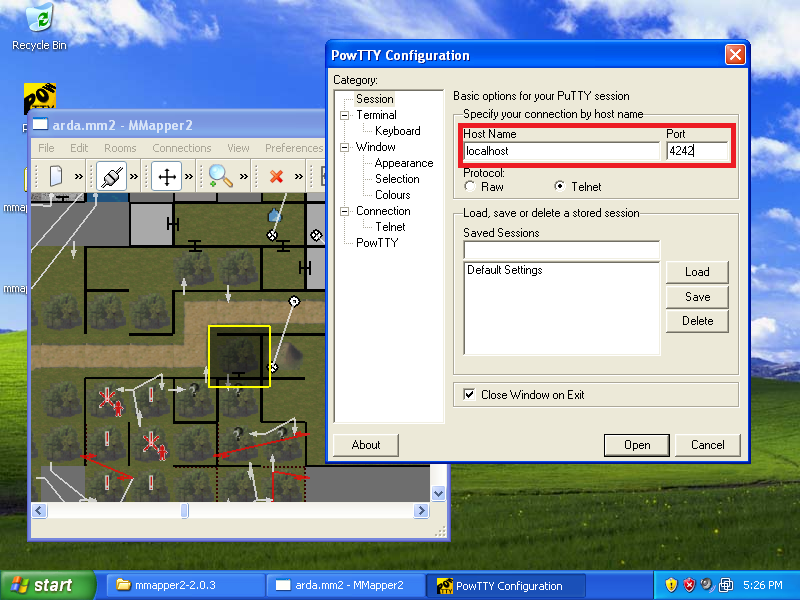Switch to mmapper2-2.0.3 taskbar folder
This screenshot has height=600, width=800.
185,585
